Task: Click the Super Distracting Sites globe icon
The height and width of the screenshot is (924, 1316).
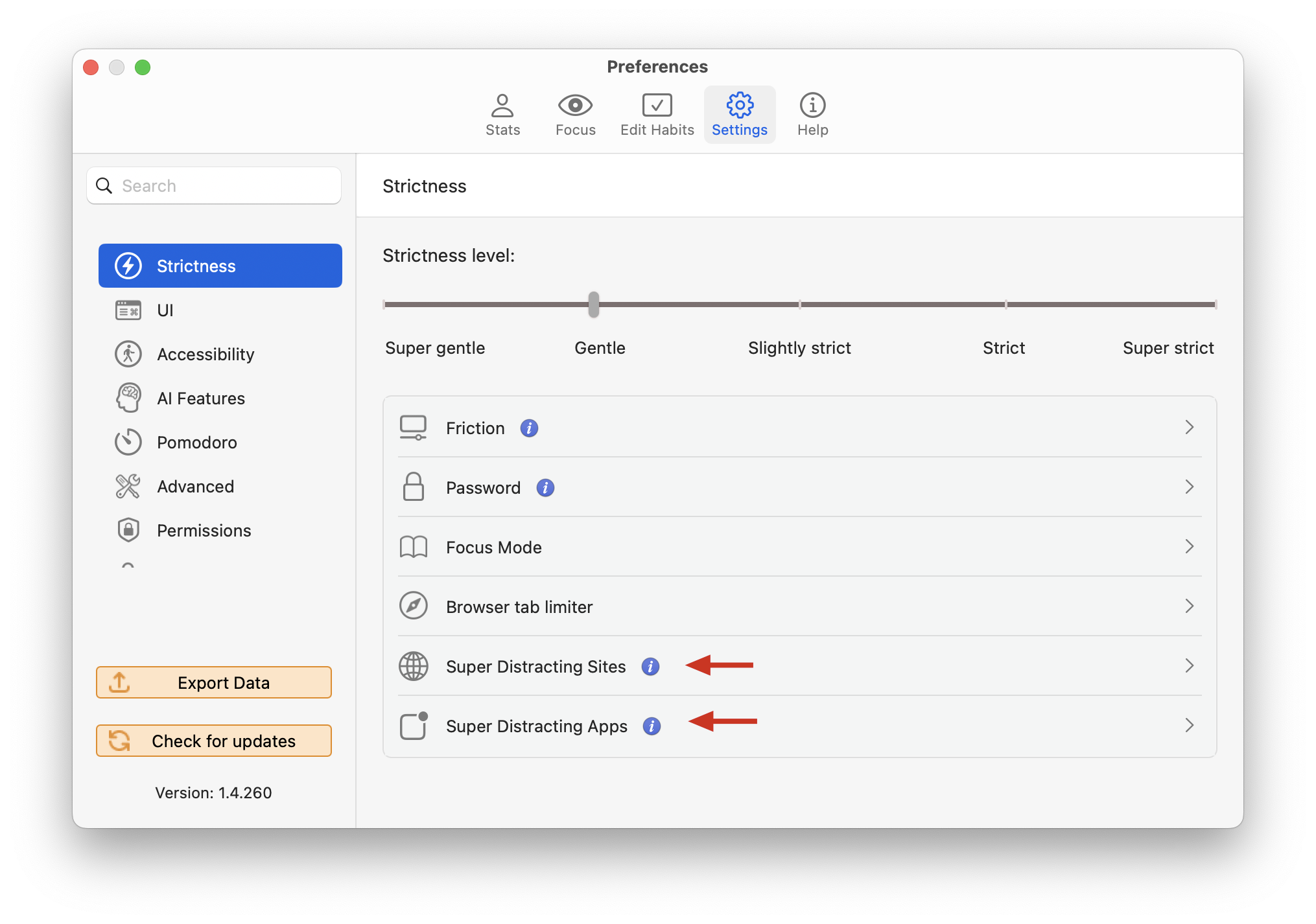Action: pos(413,666)
